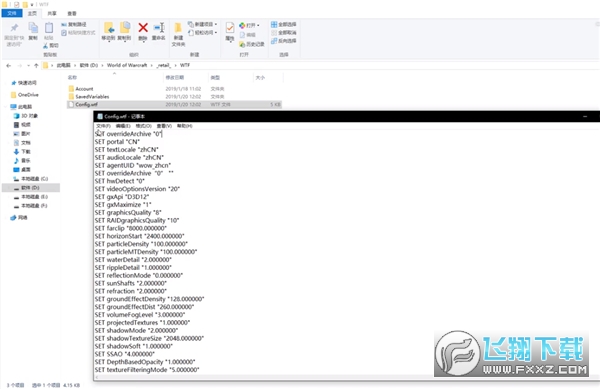Click the New folder (新建文件夹) icon
Image resolution: width=600 pixels, height=389 pixels.
pos(178,28)
